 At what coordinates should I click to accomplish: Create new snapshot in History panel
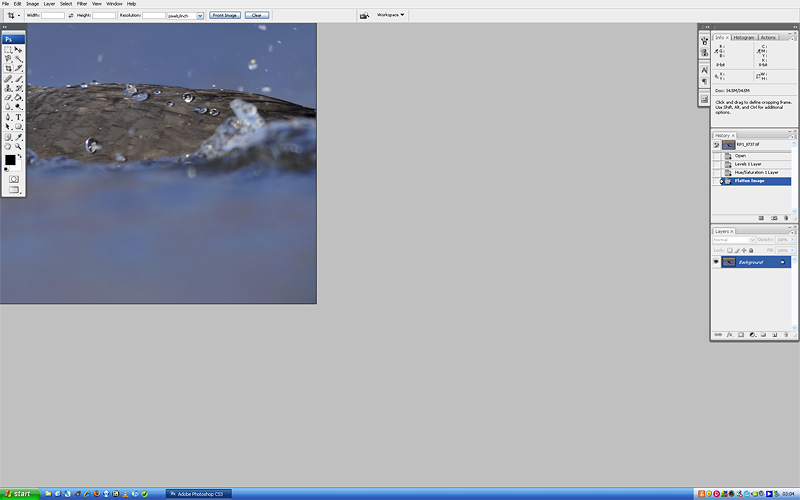[774, 218]
